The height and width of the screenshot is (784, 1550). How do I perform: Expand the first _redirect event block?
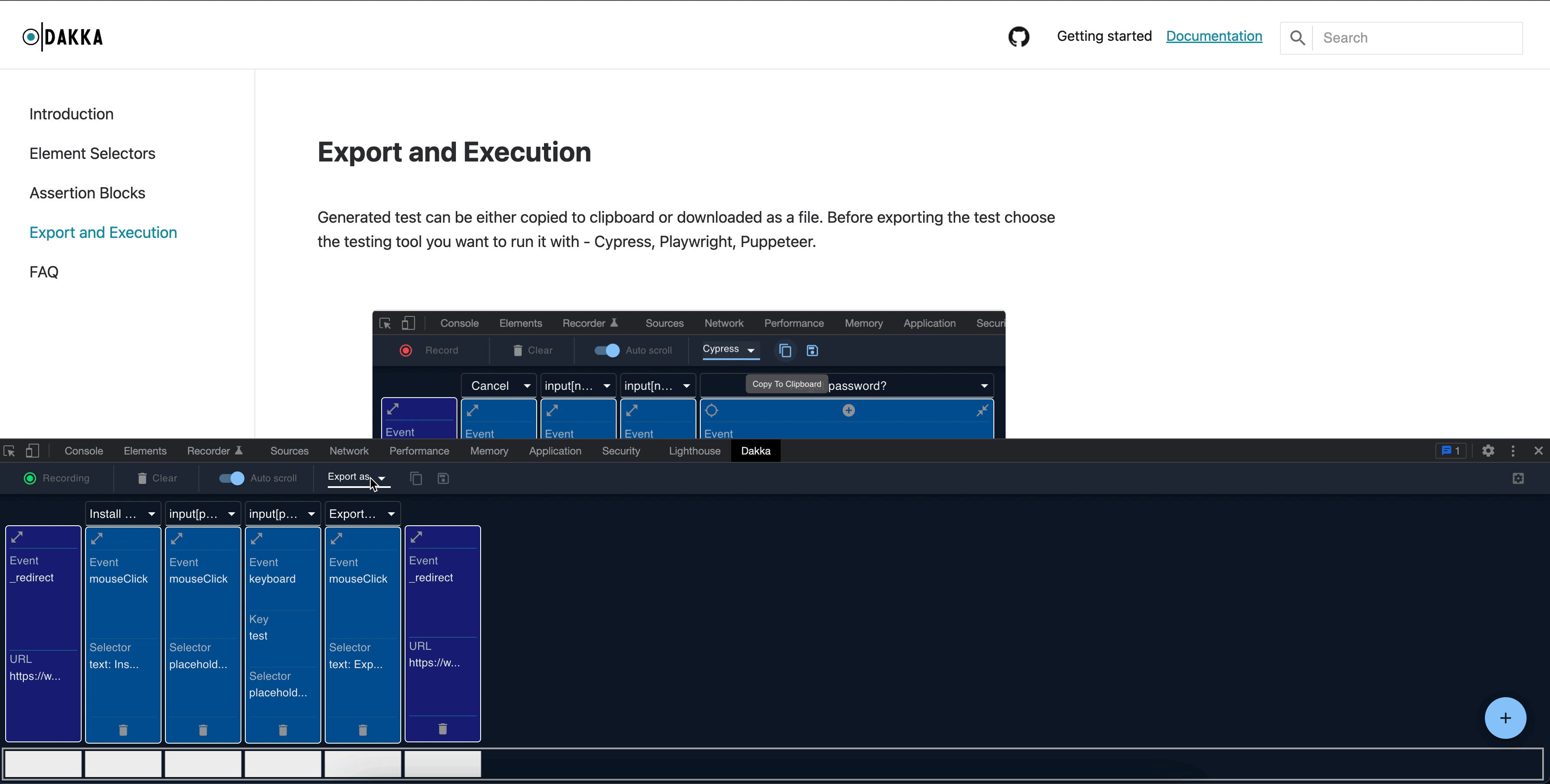pos(17,537)
